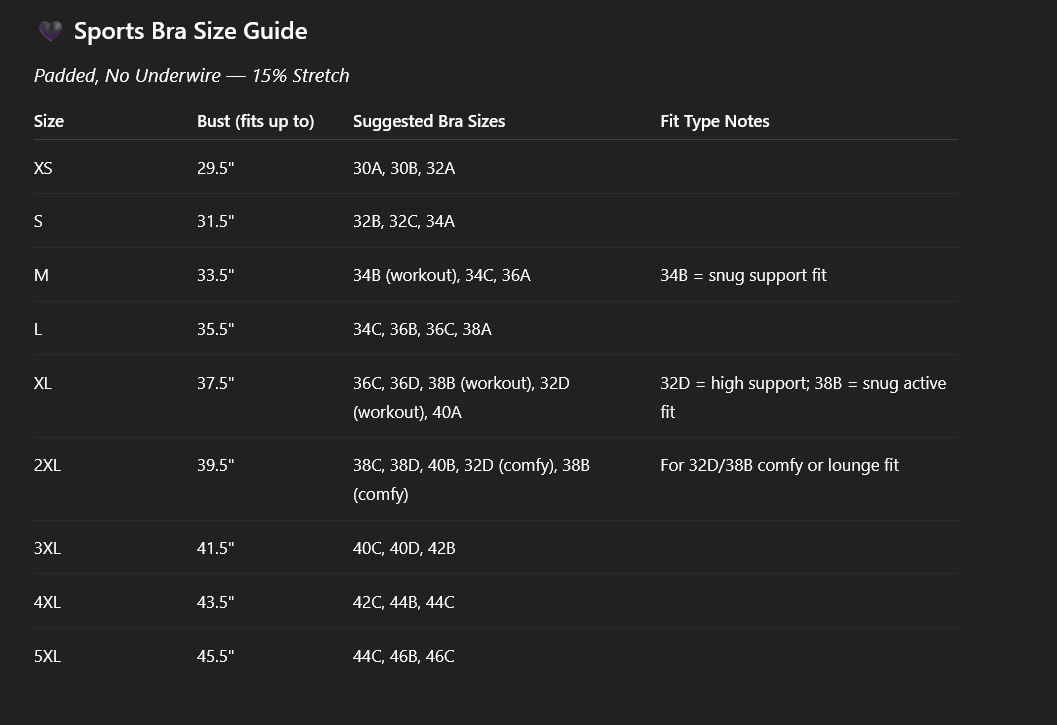The height and width of the screenshot is (725, 1057).
Task: Click the 31.5" bust measurement cell
Action: 215,221
